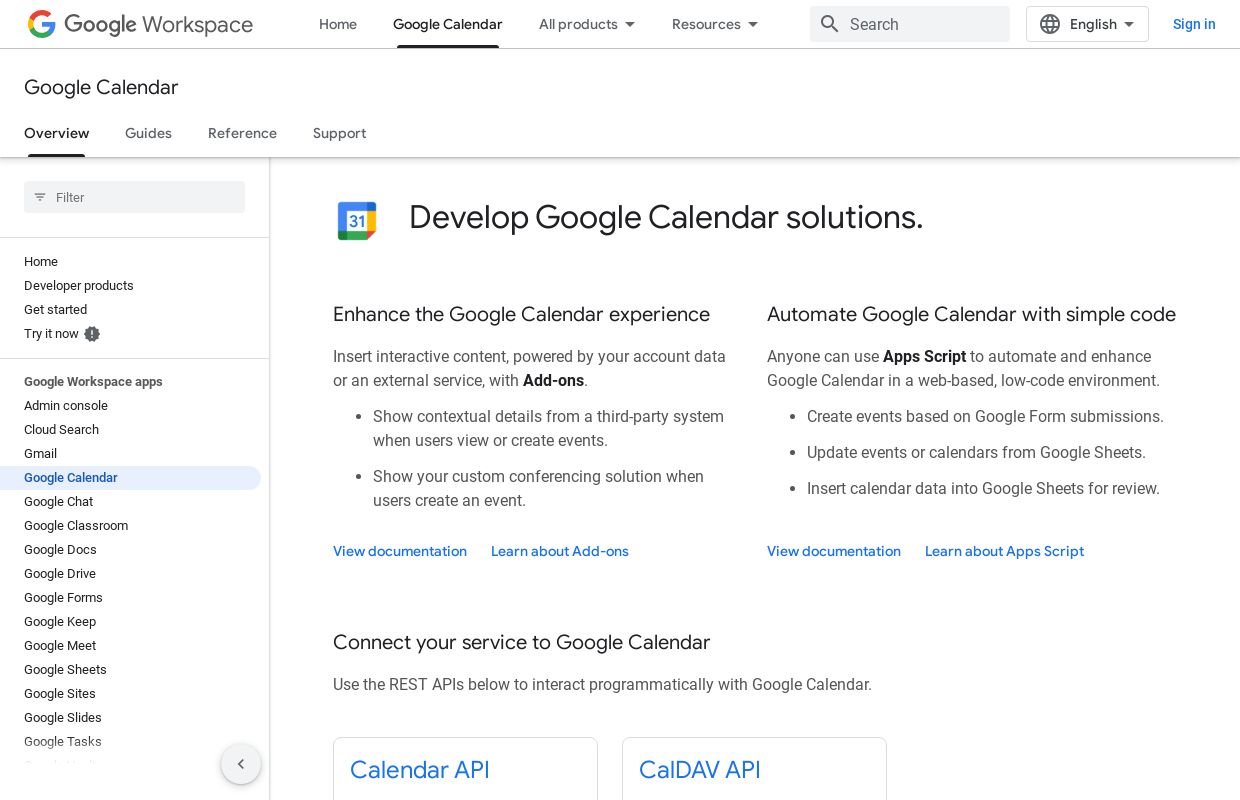Click the bold 'Add-ons' text

coord(553,380)
